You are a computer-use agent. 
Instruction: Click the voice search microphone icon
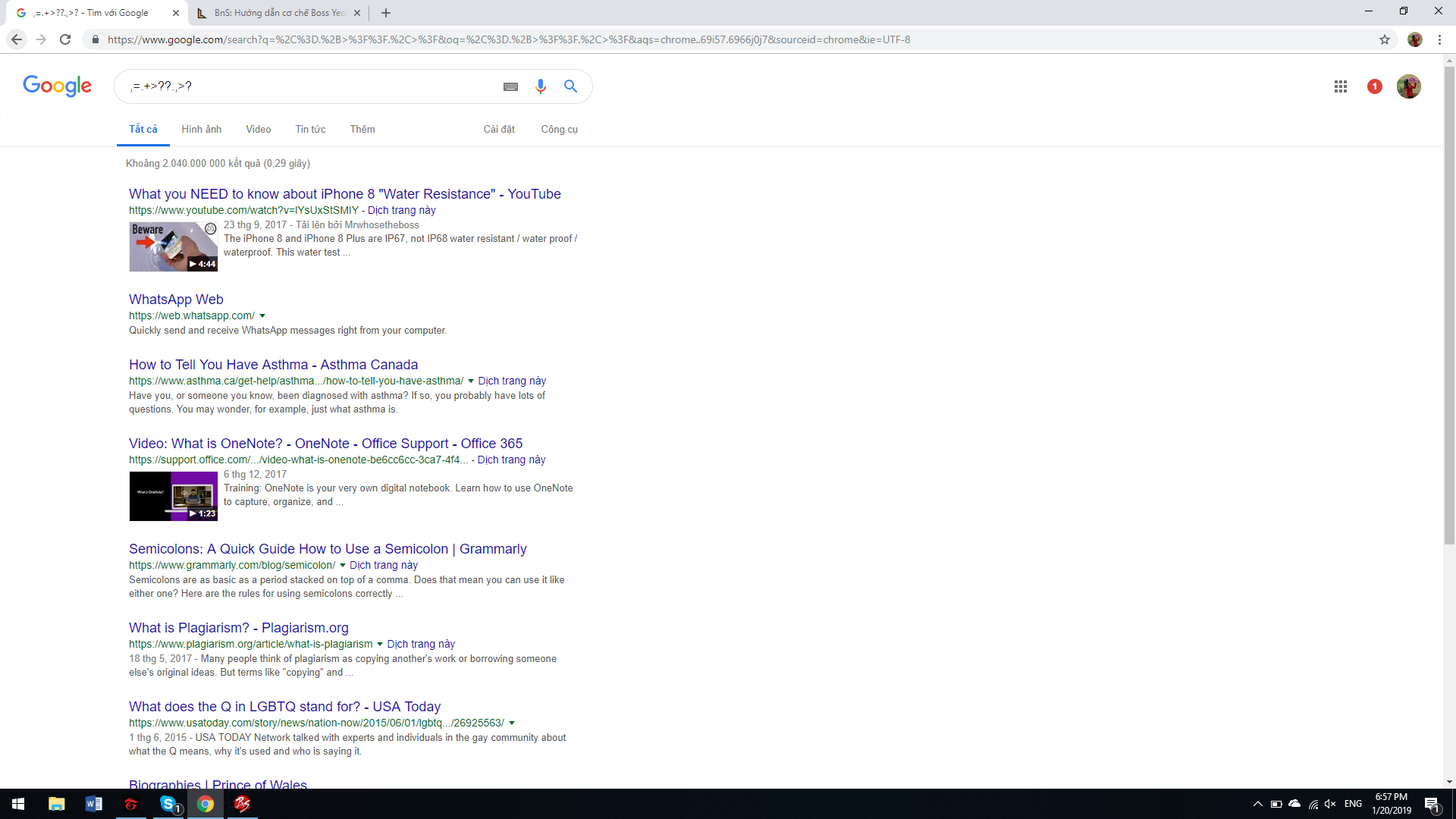(540, 86)
